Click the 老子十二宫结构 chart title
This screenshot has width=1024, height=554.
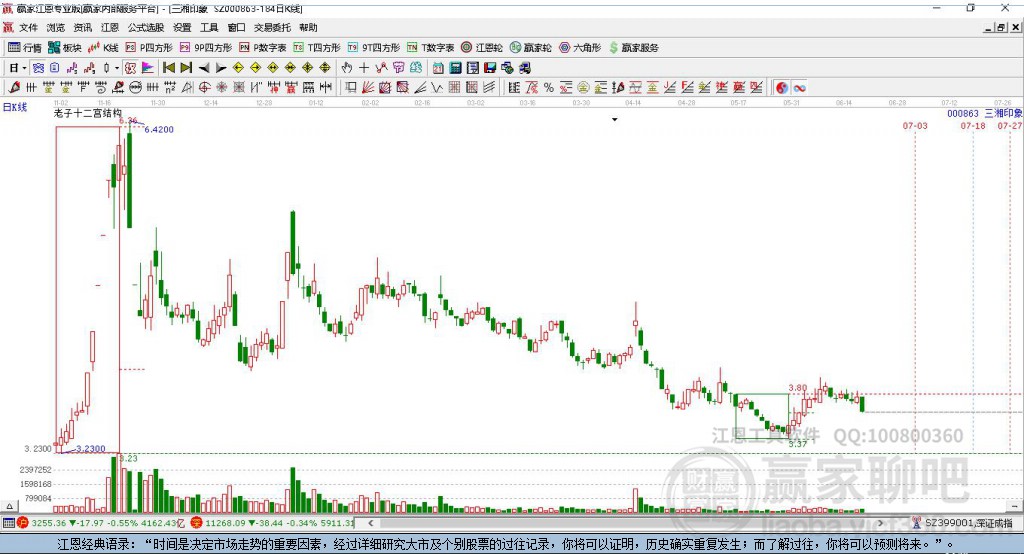pyautogui.click(x=88, y=113)
